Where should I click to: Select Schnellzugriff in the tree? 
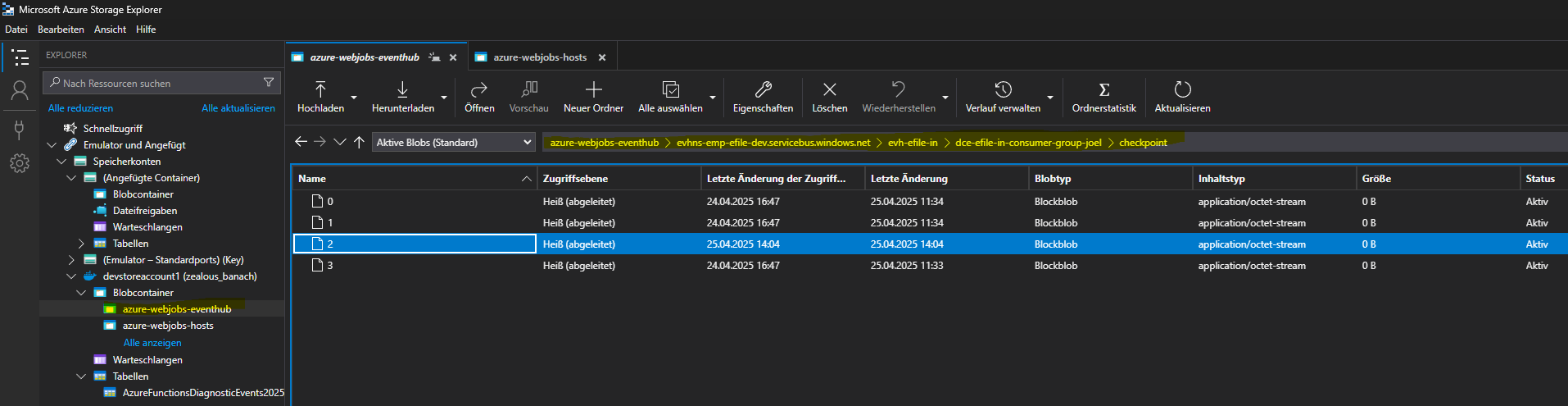coord(113,129)
